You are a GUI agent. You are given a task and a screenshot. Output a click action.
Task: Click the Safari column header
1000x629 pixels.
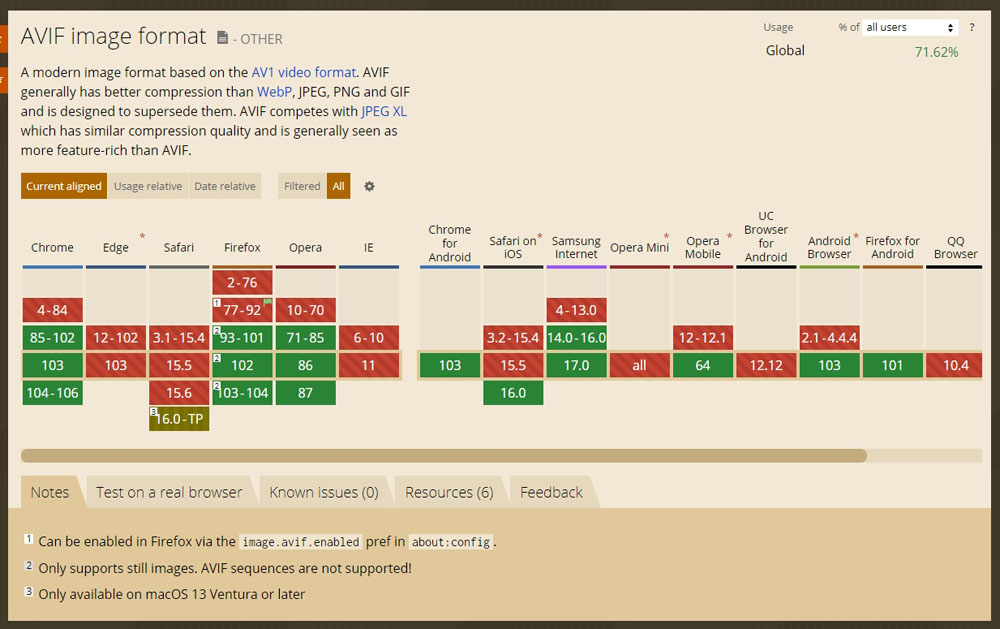[x=179, y=248]
